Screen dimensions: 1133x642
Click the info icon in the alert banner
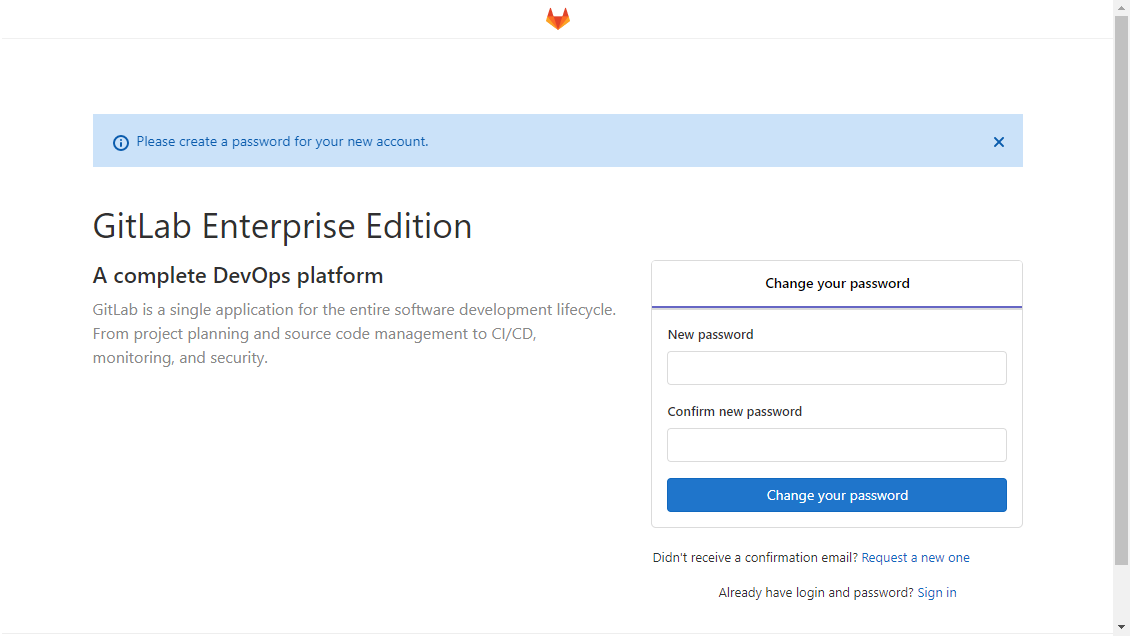click(x=121, y=142)
